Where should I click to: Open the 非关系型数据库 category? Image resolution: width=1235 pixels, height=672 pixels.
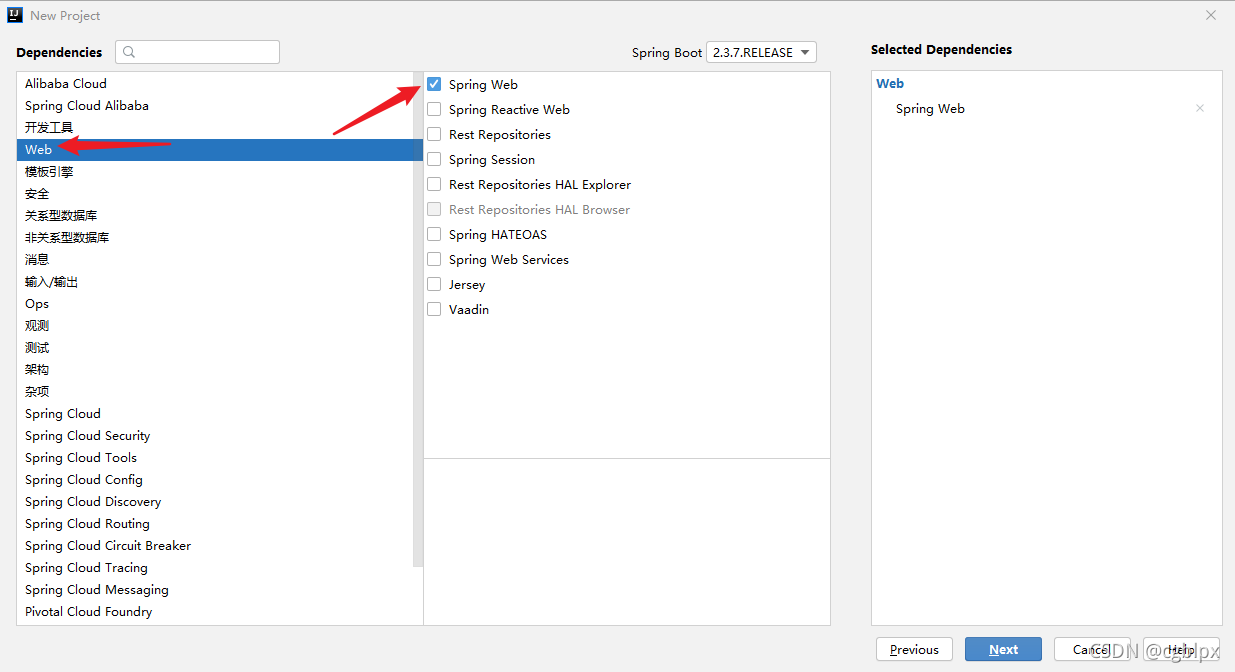215,238
